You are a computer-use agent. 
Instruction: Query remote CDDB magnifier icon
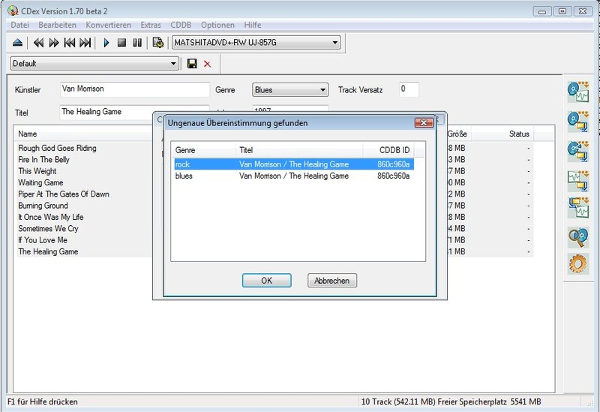click(578, 237)
